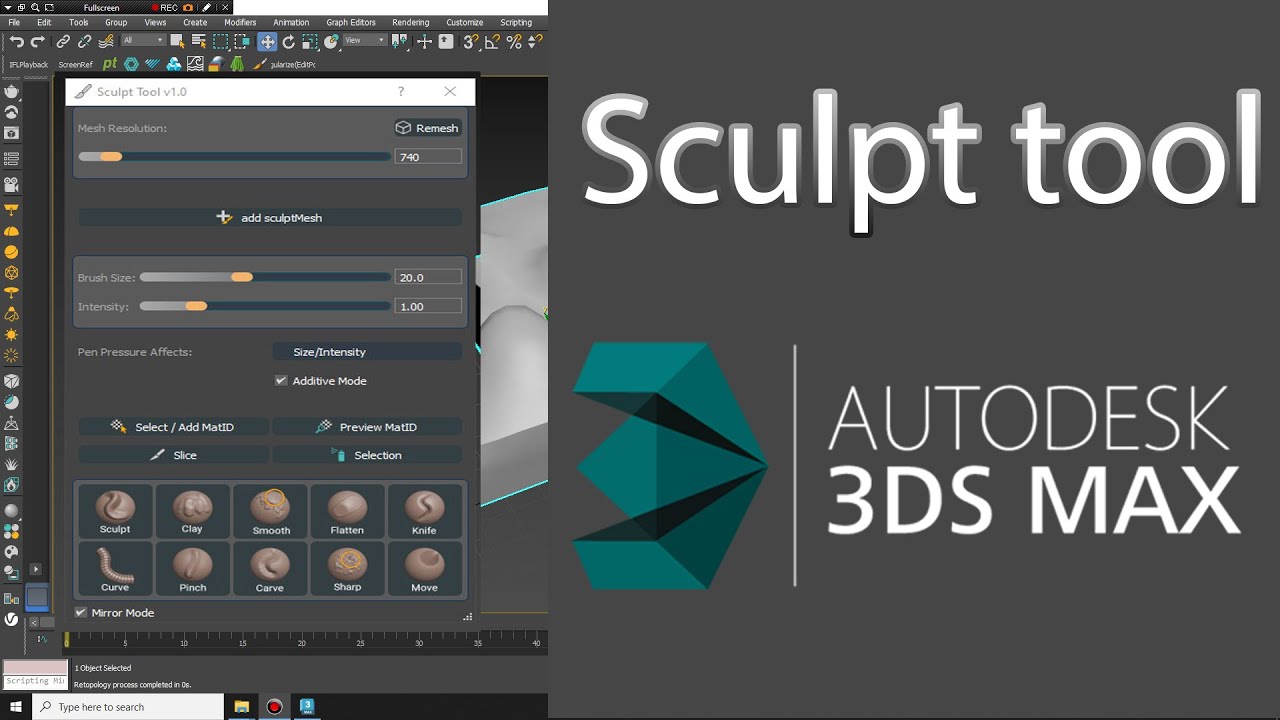Open the selection filter All dropdown
The height and width of the screenshot is (720, 1280).
point(143,40)
